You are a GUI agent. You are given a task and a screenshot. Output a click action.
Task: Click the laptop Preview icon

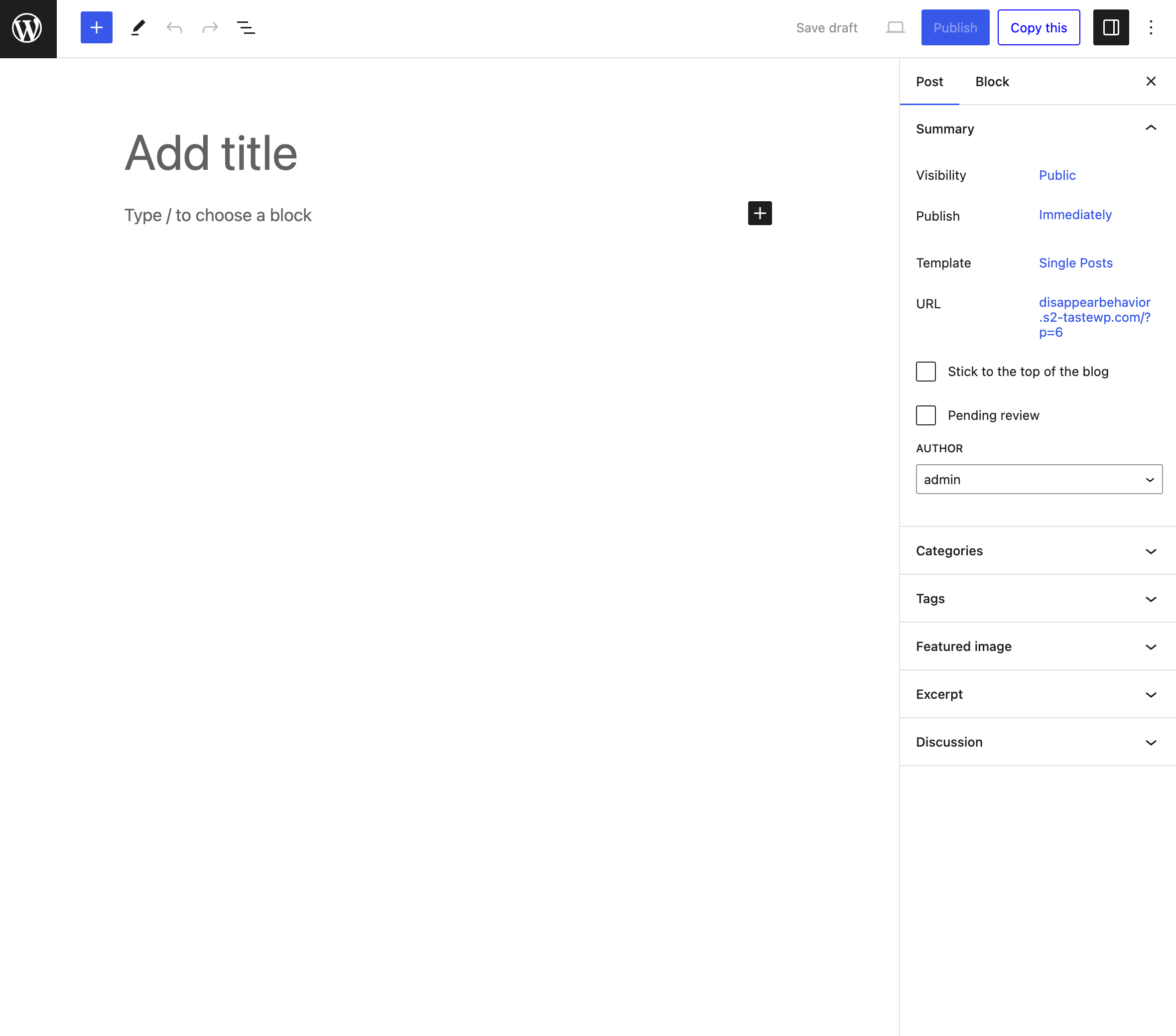[895, 27]
